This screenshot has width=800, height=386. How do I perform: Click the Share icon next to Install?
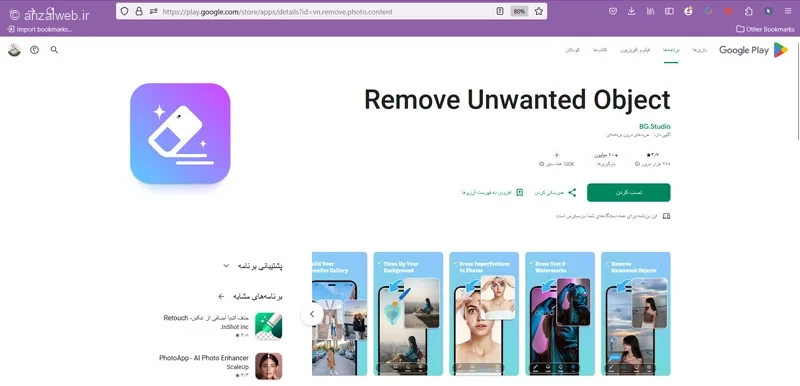tap(572, 193)
